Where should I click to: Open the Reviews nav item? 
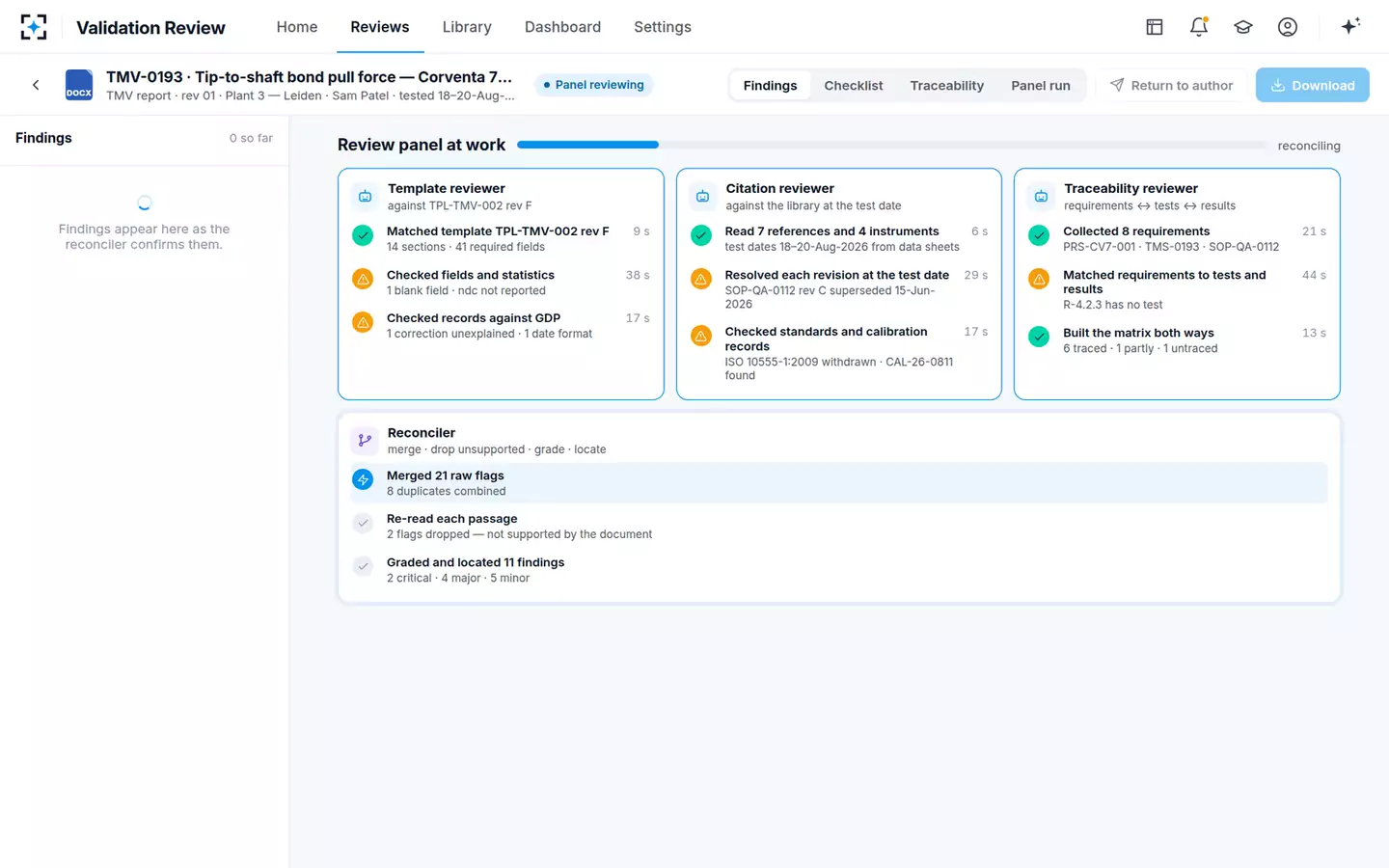(380, 27)
